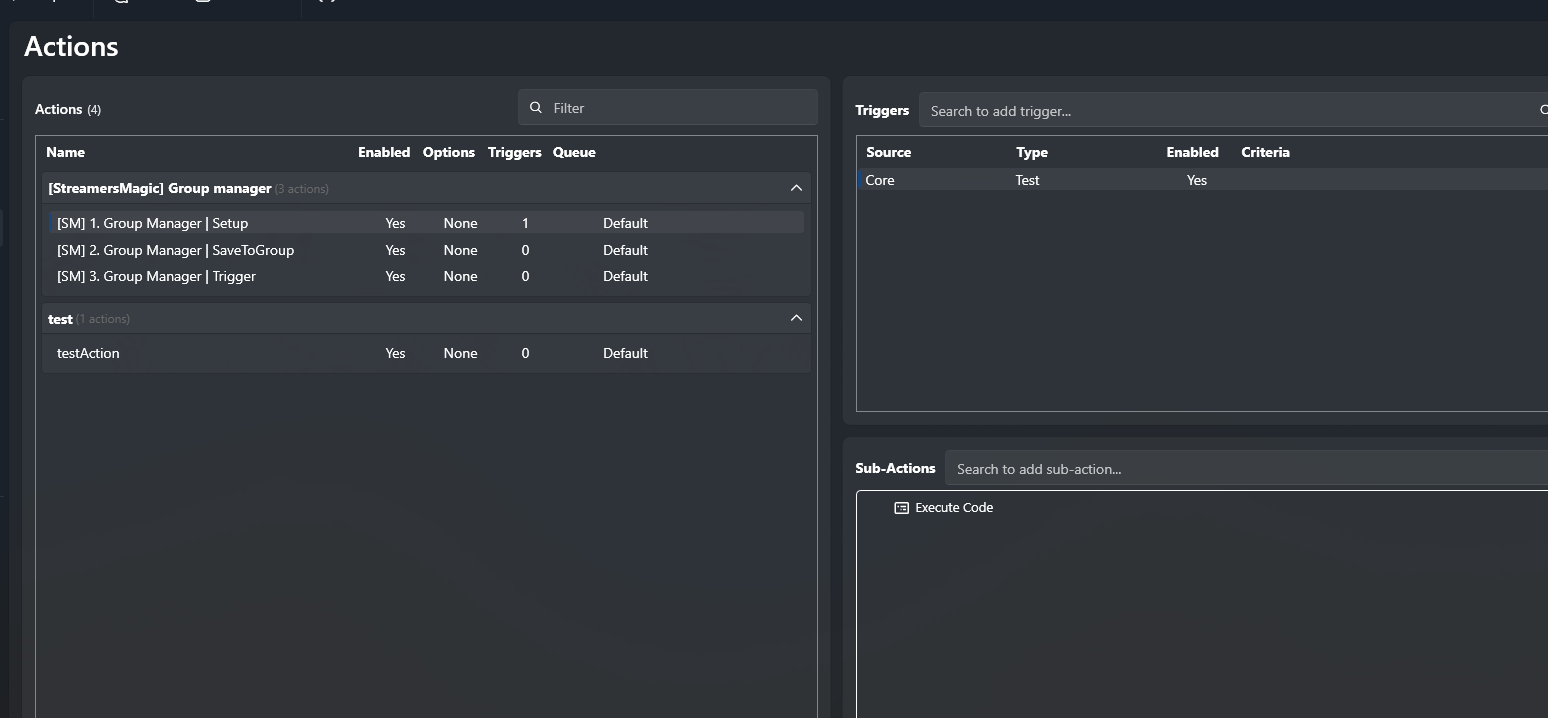Select the Group Manager Setup action

[x=152, y=223]
